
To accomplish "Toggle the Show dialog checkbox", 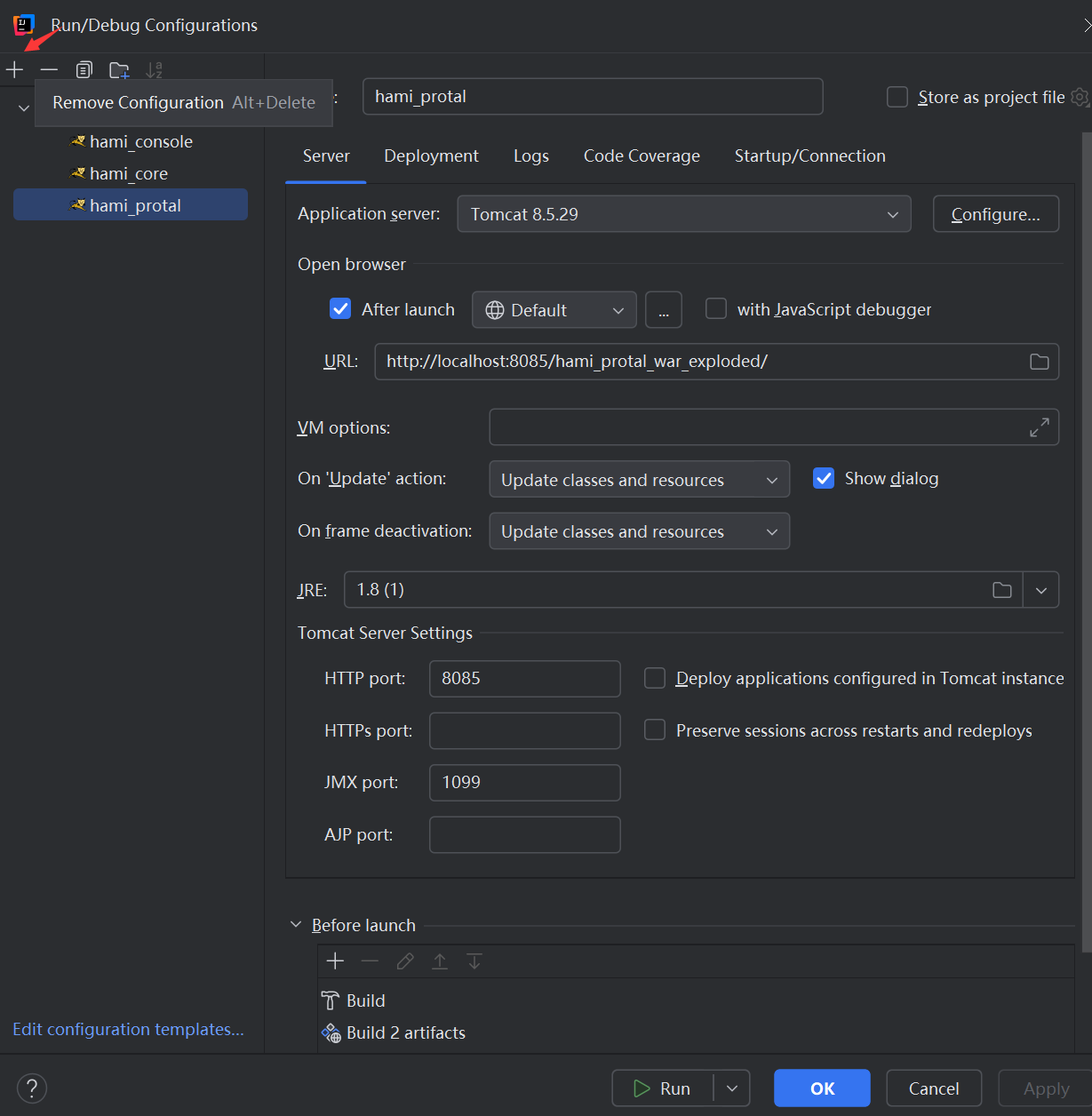I will [x=824, y=478].
